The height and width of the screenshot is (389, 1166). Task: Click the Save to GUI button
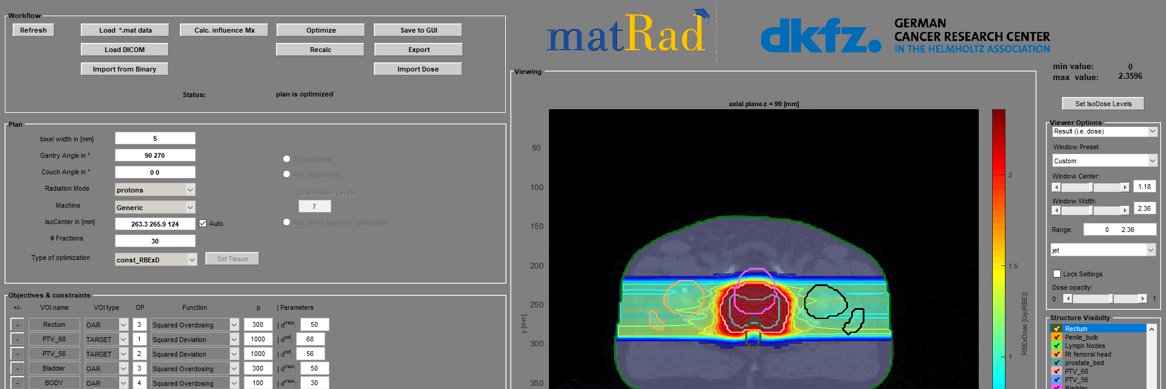coord(418,30)
